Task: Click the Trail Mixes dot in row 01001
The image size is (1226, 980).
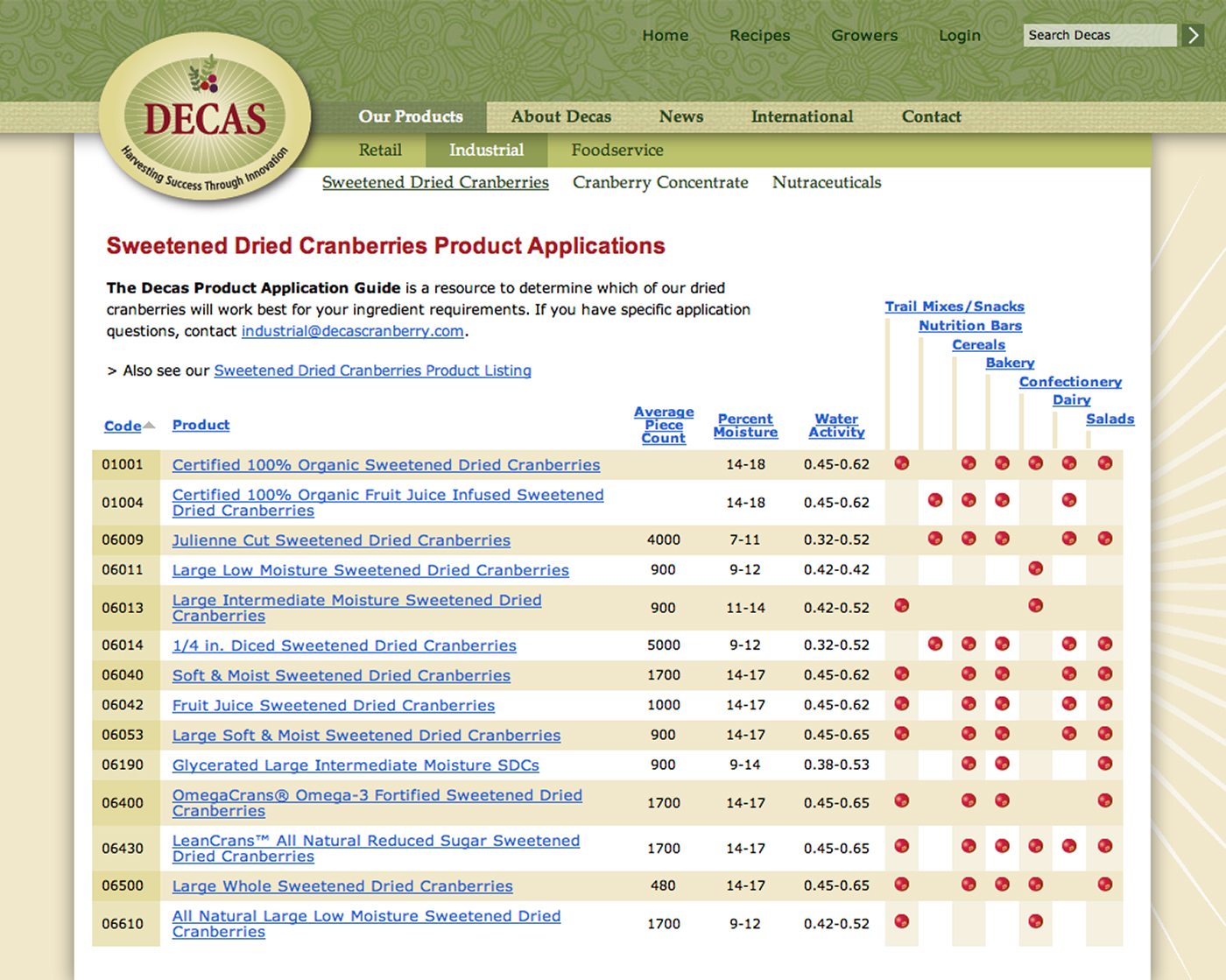Action: click(x=901, y=463)
